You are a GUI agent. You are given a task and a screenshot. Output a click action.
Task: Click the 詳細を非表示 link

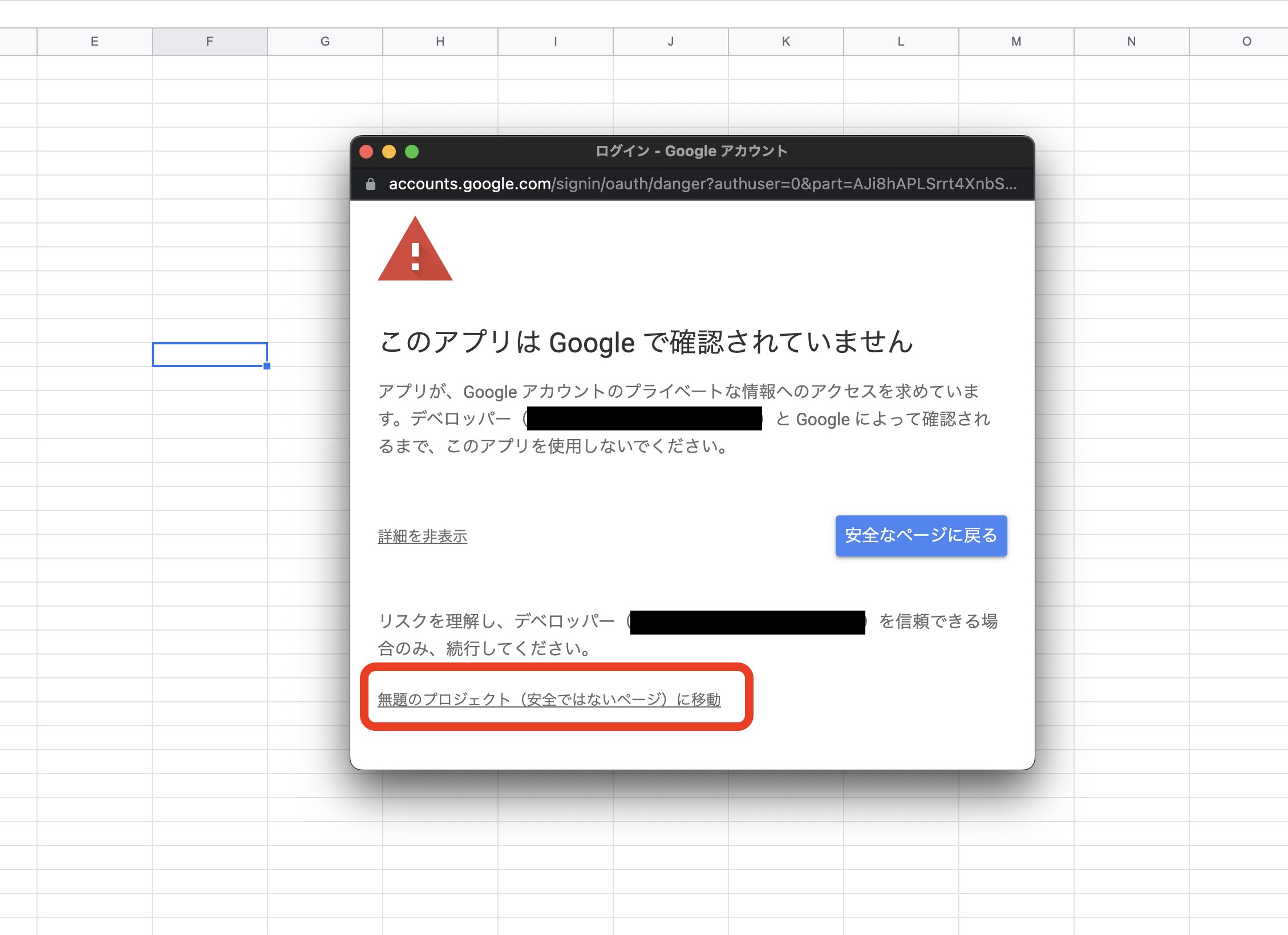coord(423,536)
